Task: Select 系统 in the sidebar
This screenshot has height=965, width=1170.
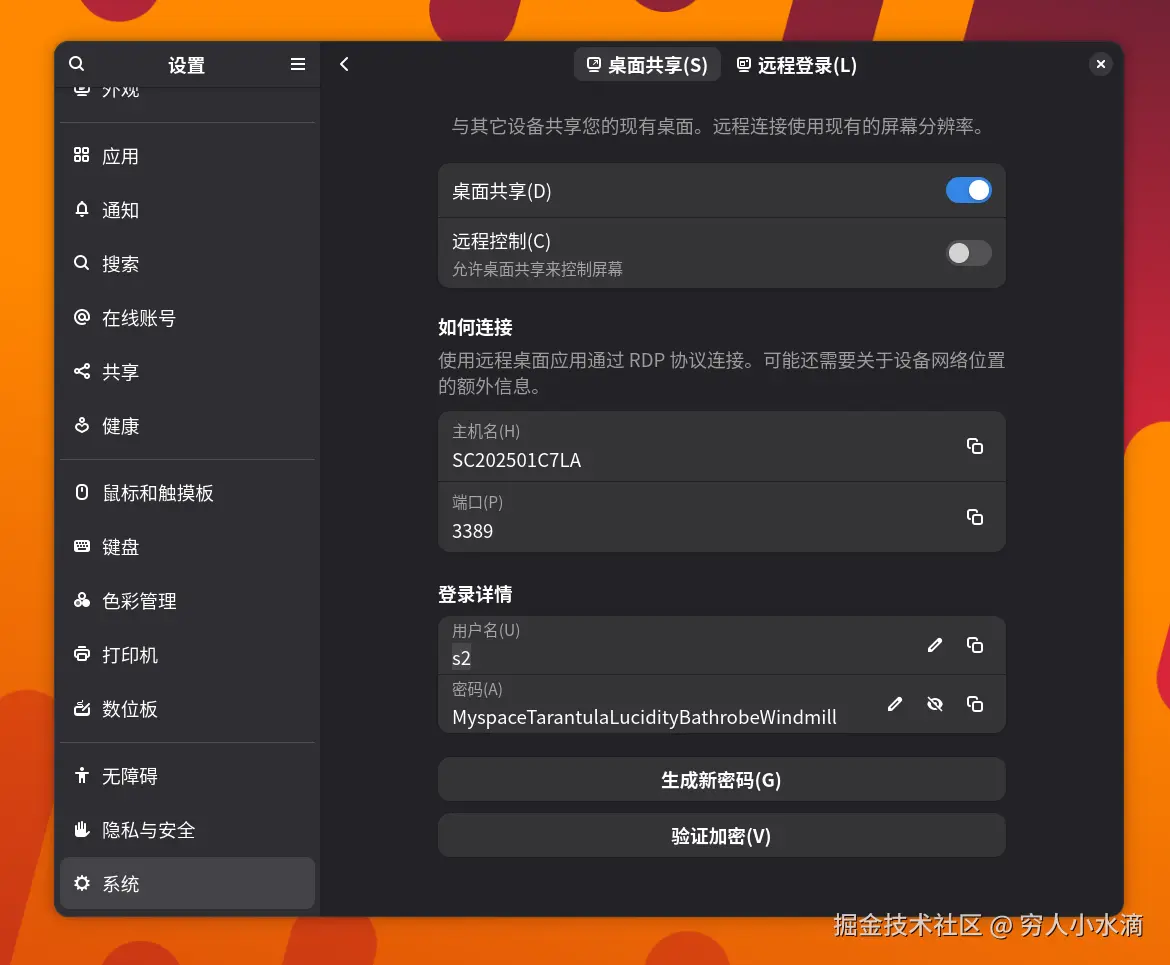Action: tap(187, 884)
